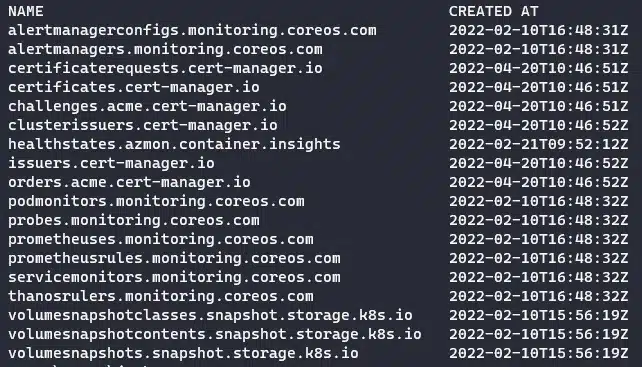Select challenges.acme.cert-manager.io text
The width and height of the screenshot is (642, 367).
tap(147, 106)
